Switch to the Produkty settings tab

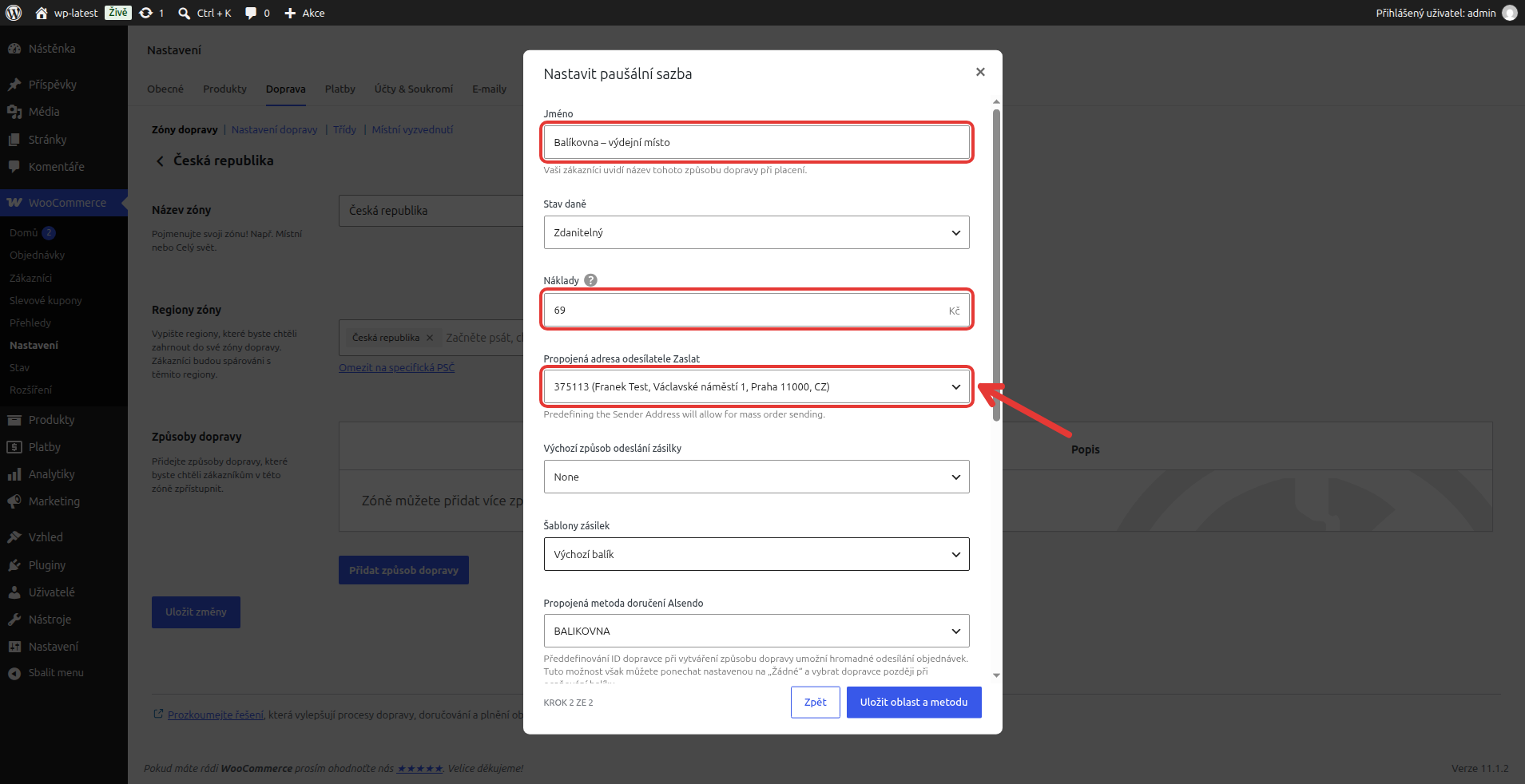[x=224, y=89]
